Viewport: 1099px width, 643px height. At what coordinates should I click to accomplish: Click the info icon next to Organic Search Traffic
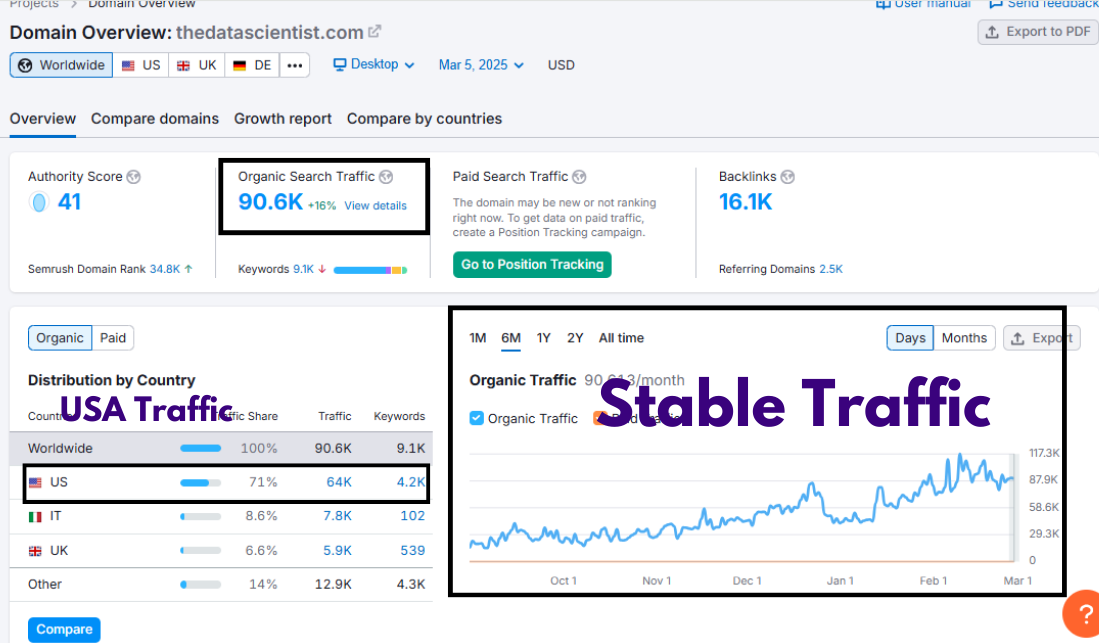[387, 177]
